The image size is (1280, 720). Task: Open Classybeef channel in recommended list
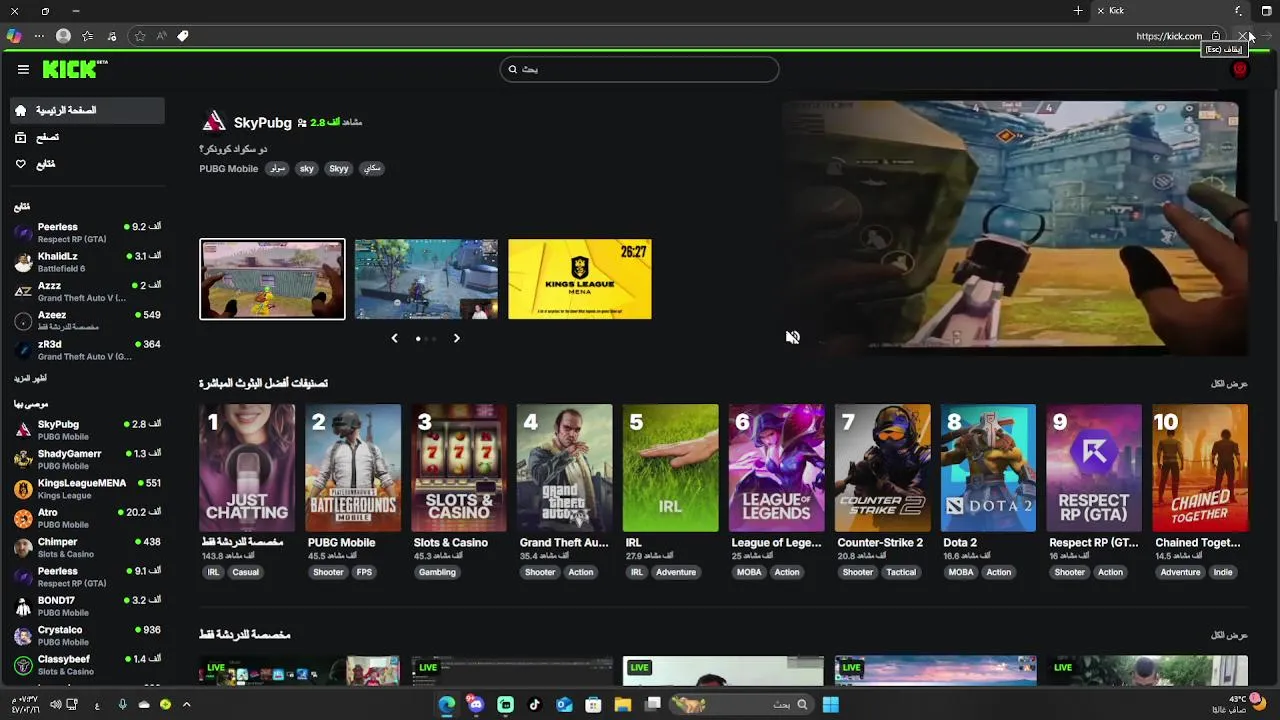[87, 664]
